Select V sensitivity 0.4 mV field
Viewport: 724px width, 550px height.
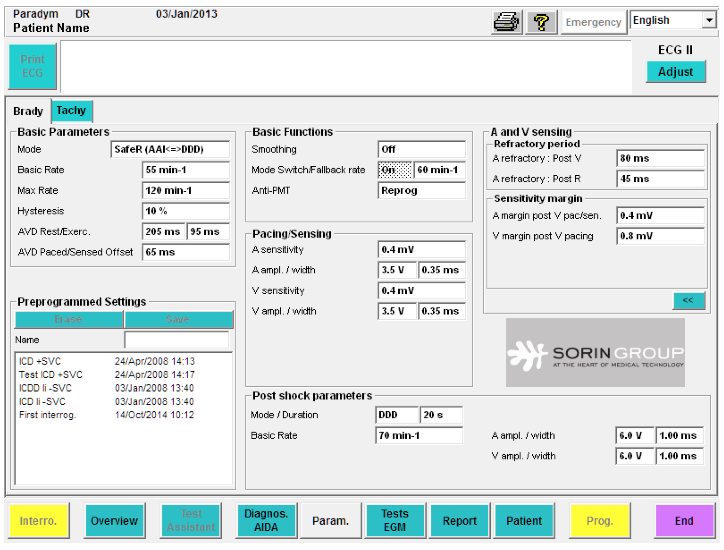click(422, 290)
